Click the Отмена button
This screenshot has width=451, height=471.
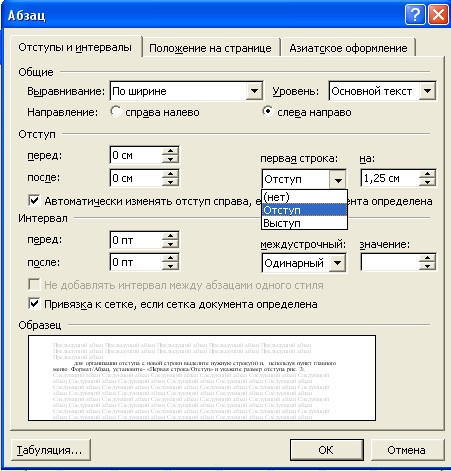(407, 450)
